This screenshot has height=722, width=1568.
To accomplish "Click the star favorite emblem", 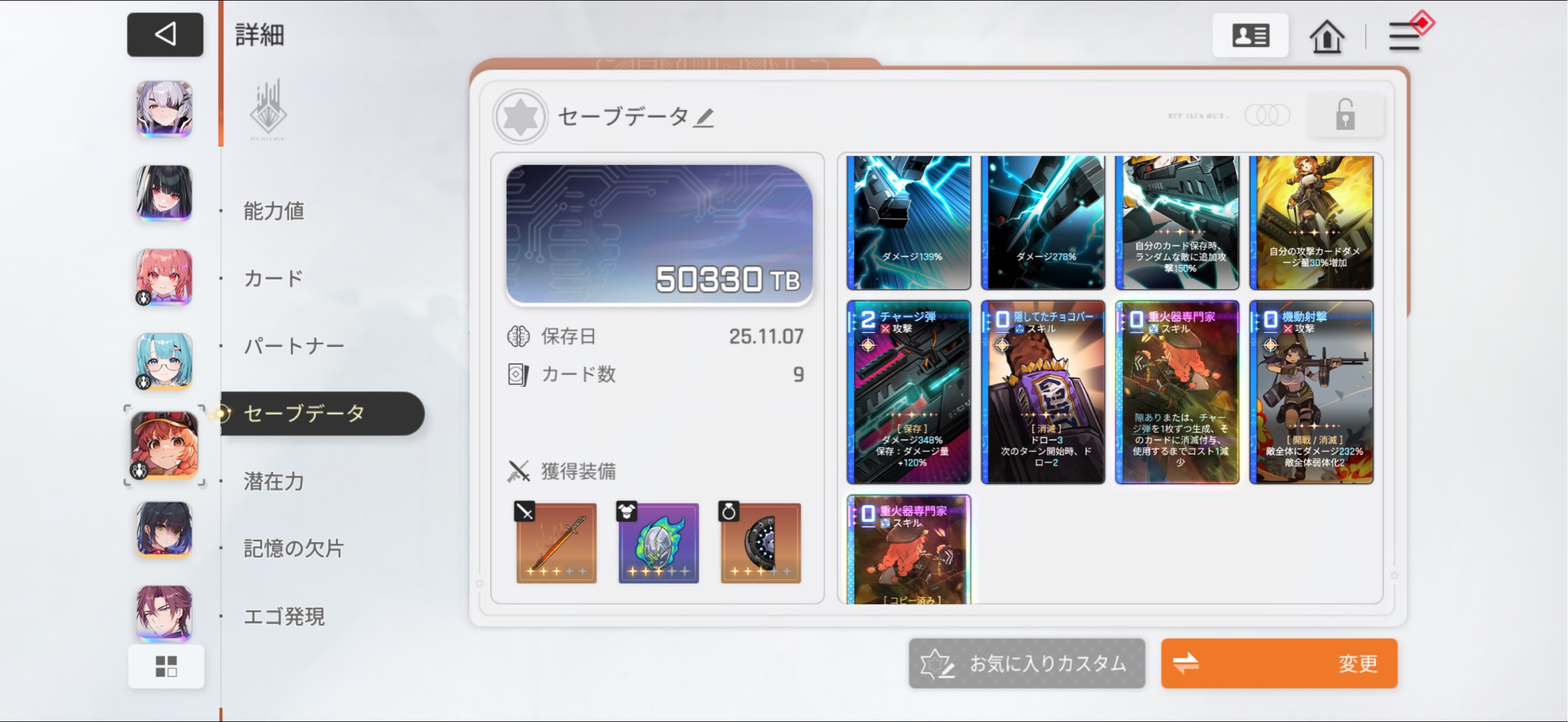I will pos(520,117).
